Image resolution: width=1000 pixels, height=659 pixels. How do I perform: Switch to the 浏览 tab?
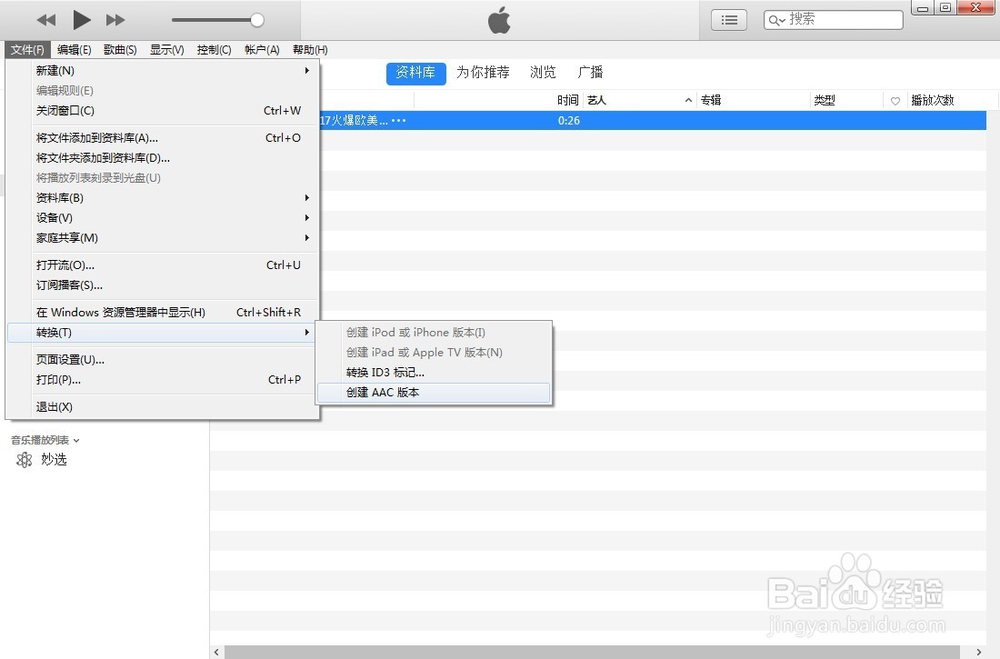(x=543, y=72)
